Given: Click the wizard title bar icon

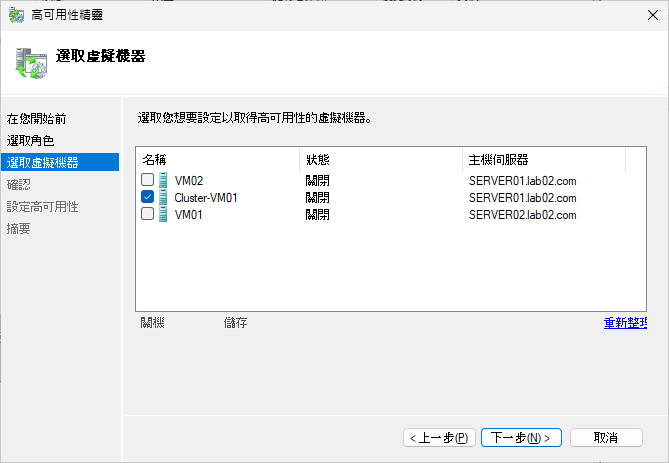Looking at the screenshot, I should (17, 14).
